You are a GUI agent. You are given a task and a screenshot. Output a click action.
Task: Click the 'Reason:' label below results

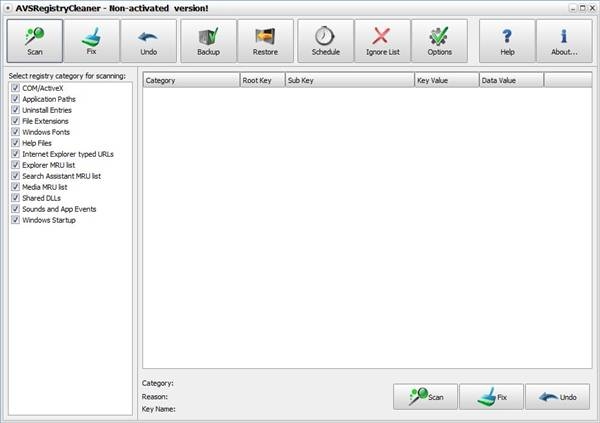coord(155,397)
